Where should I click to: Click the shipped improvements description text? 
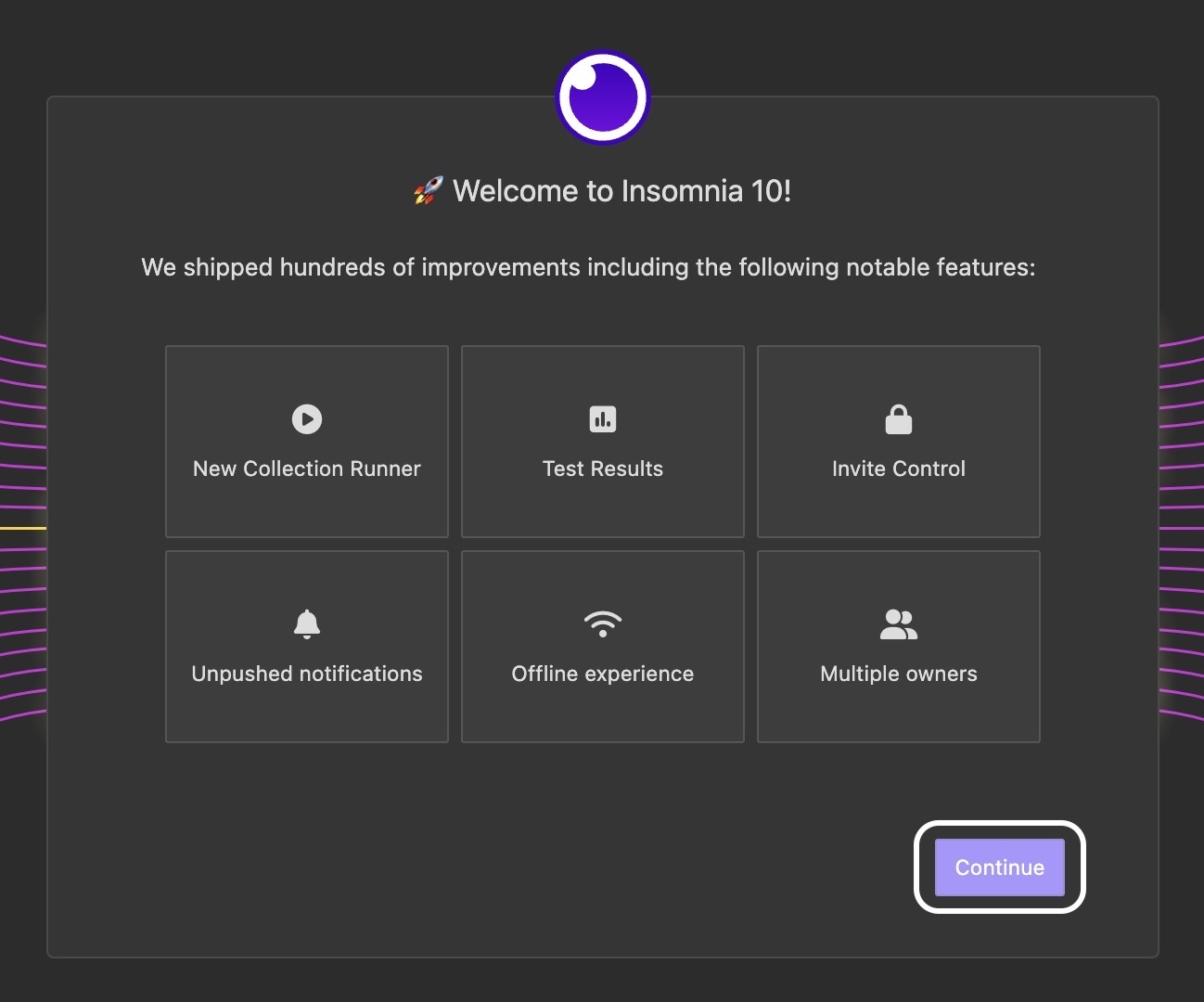pos(588,267)
